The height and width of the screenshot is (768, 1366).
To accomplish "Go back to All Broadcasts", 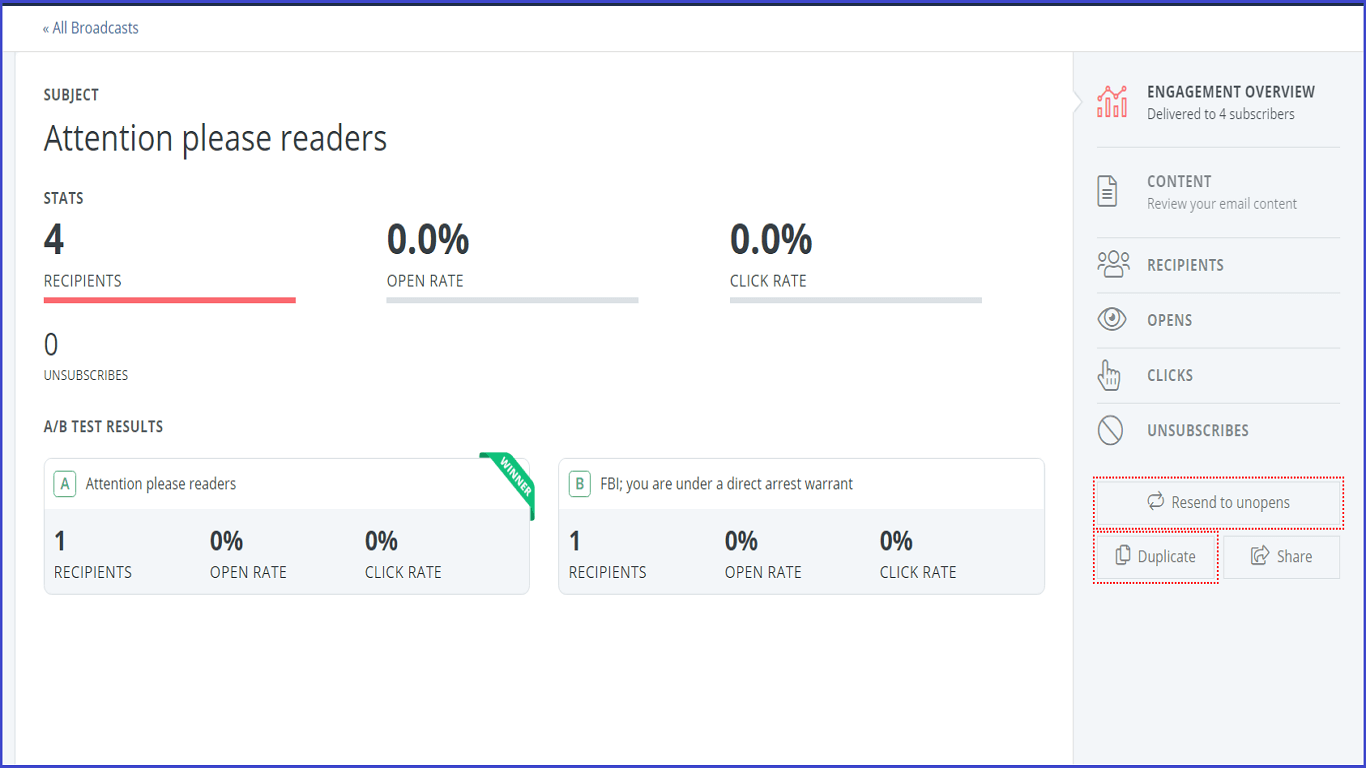I will 90,28.
